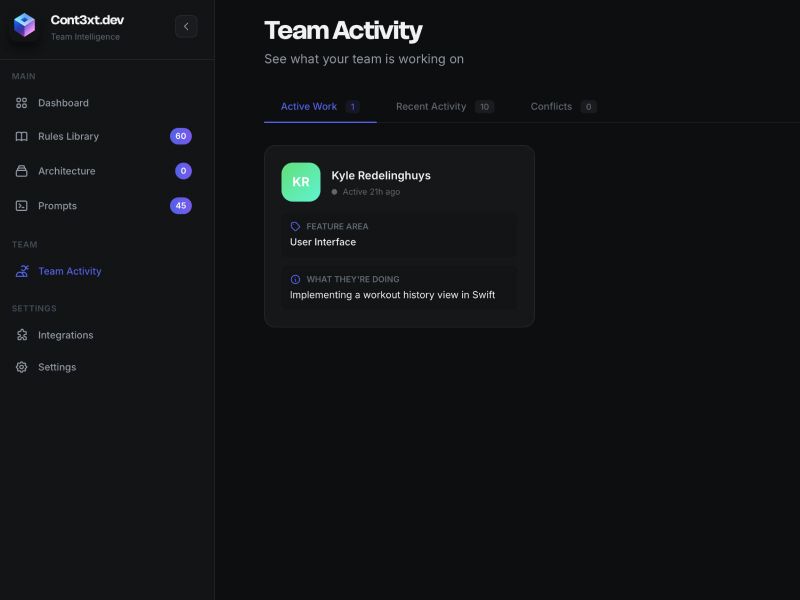Click the Prompts badge showing 45
The width and height of the screenshot is (800, 600).
coord(183,206)
